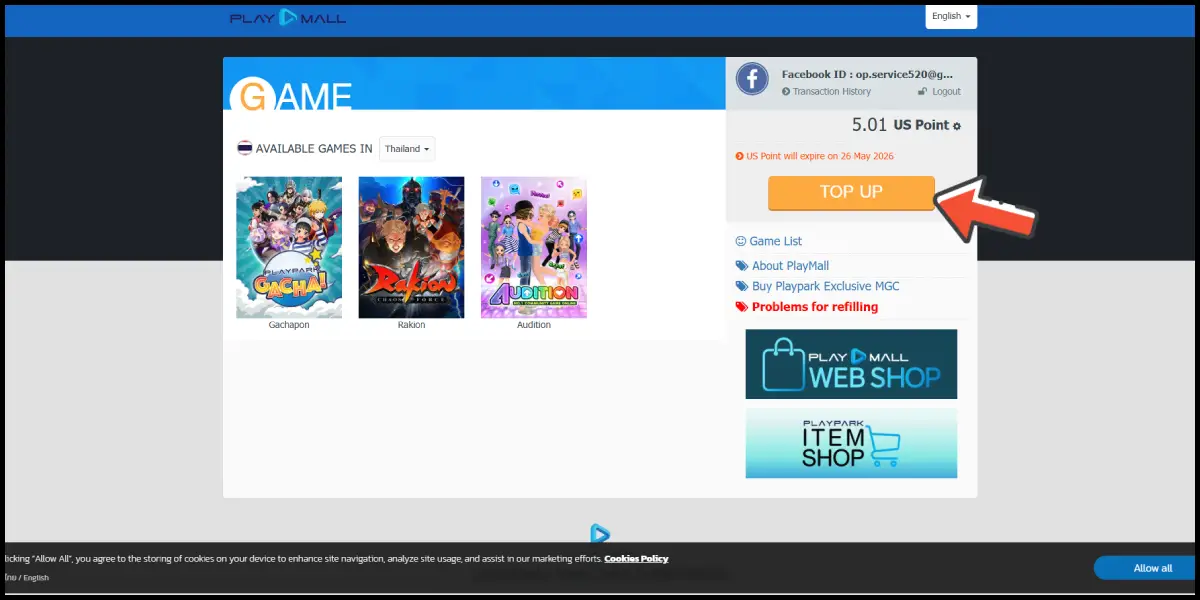Click the Playpark Item Shop banner
The height and width of the screenshot is (600, 1200).
(x=851, y=443)
